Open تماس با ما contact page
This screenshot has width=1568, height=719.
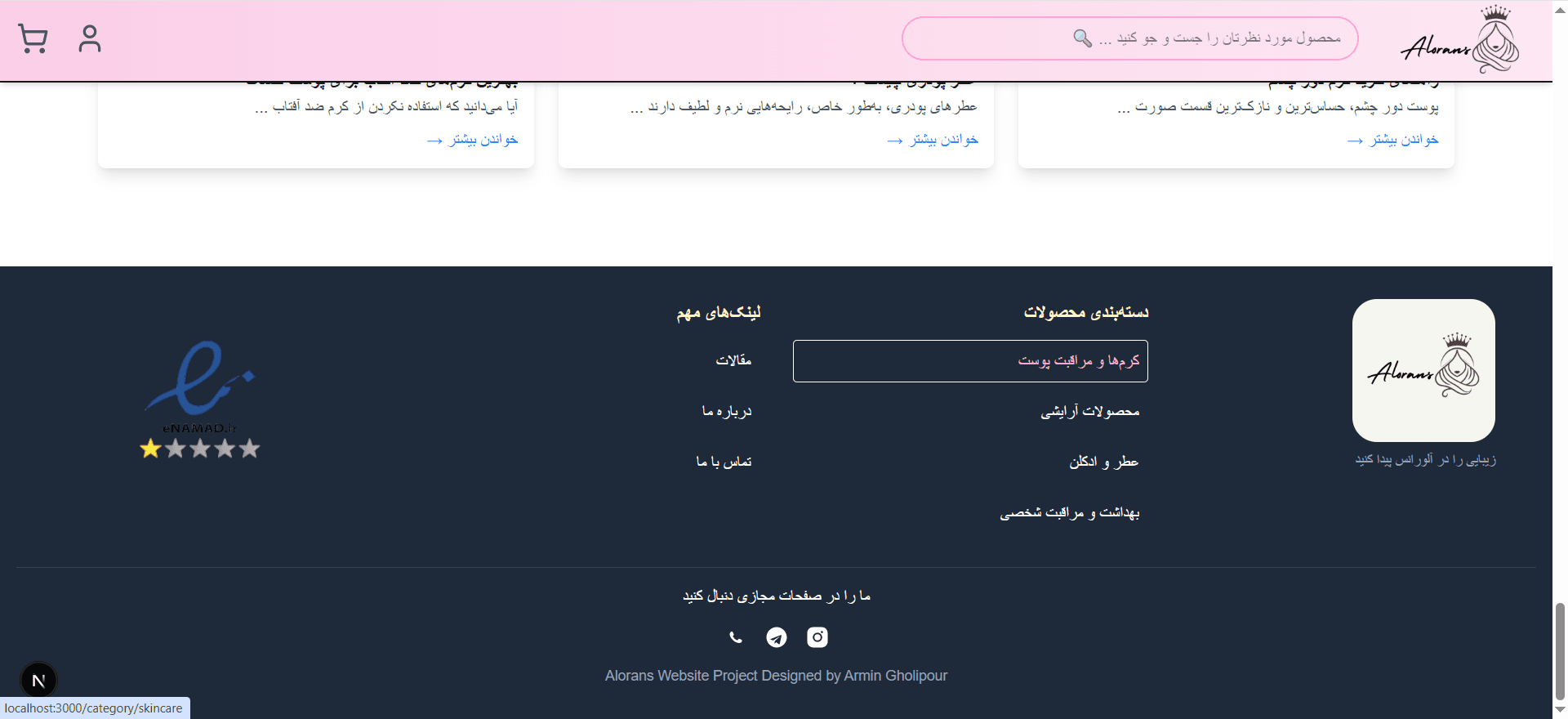point(724,462)
